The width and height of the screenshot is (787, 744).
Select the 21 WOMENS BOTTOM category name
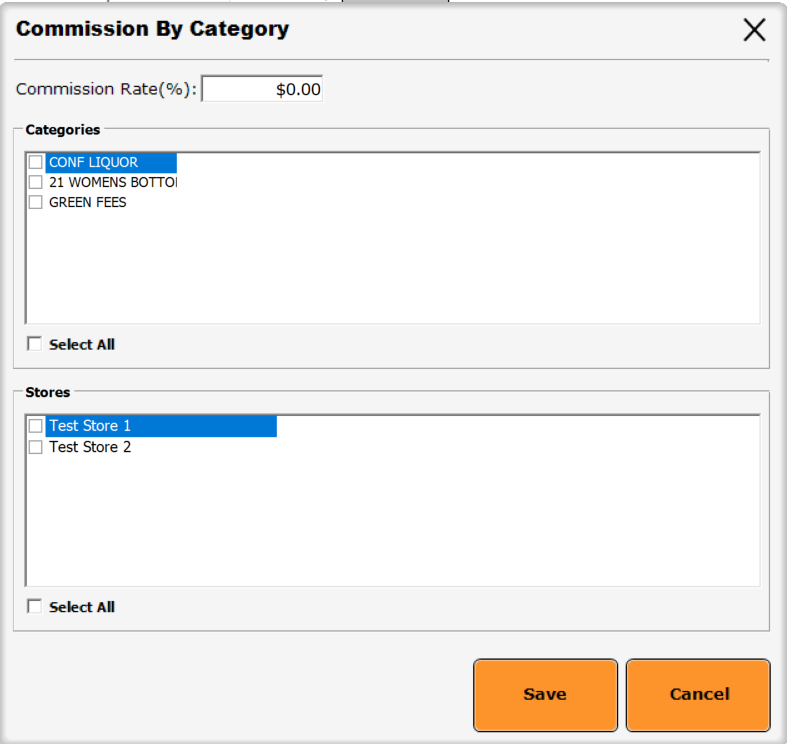coord(112,182)
